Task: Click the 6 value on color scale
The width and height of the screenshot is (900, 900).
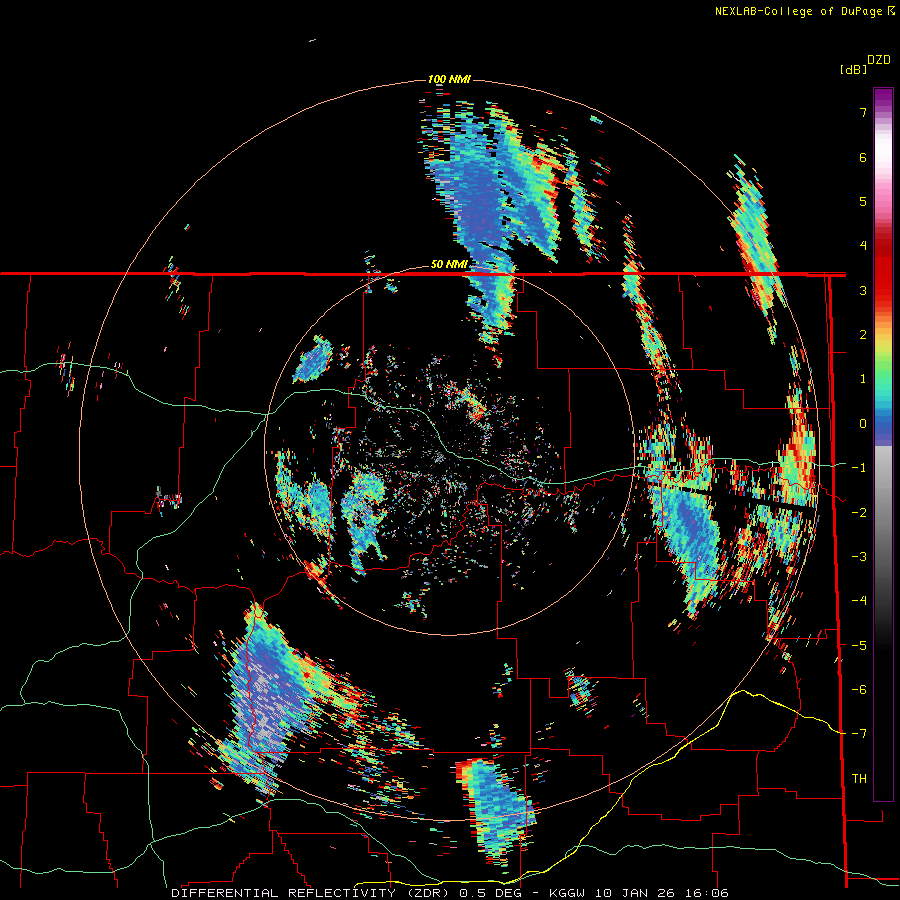Action: coord(863,157)
